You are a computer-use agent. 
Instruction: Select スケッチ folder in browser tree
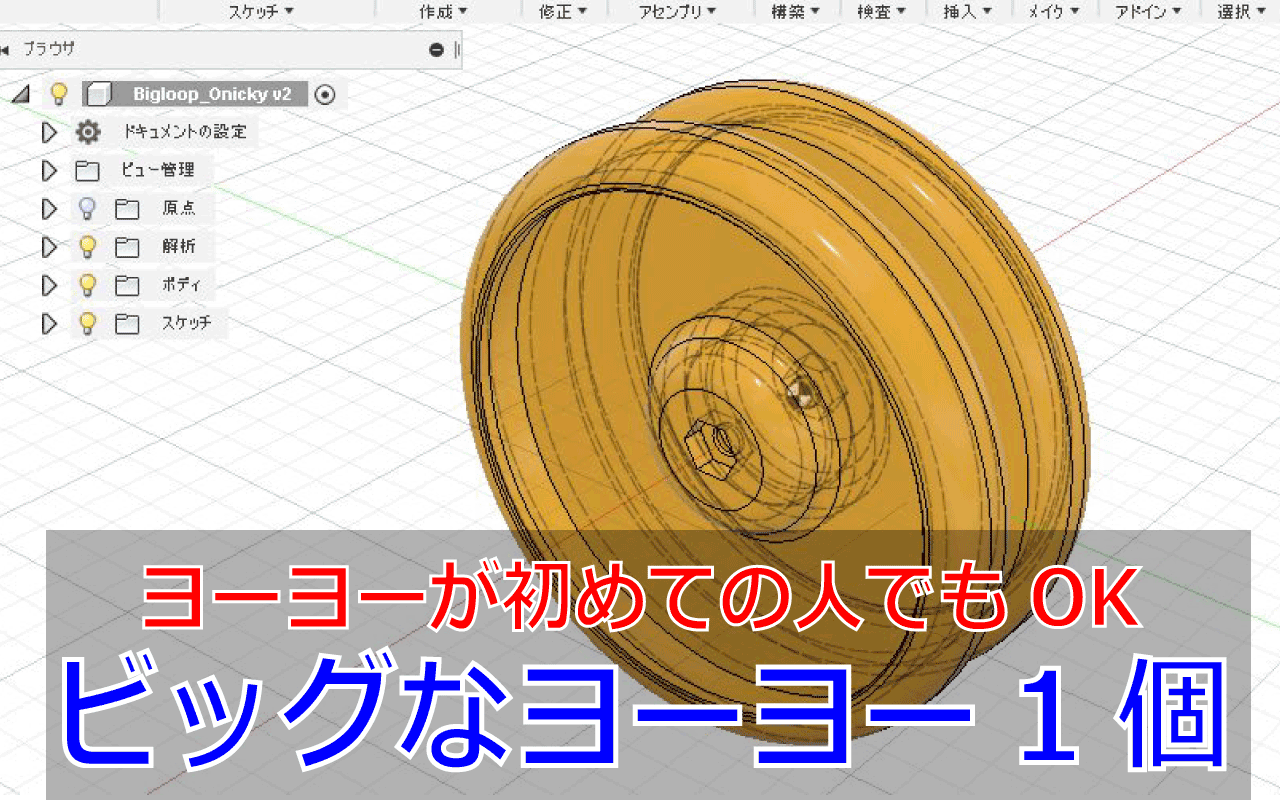[x=187, y=324]
